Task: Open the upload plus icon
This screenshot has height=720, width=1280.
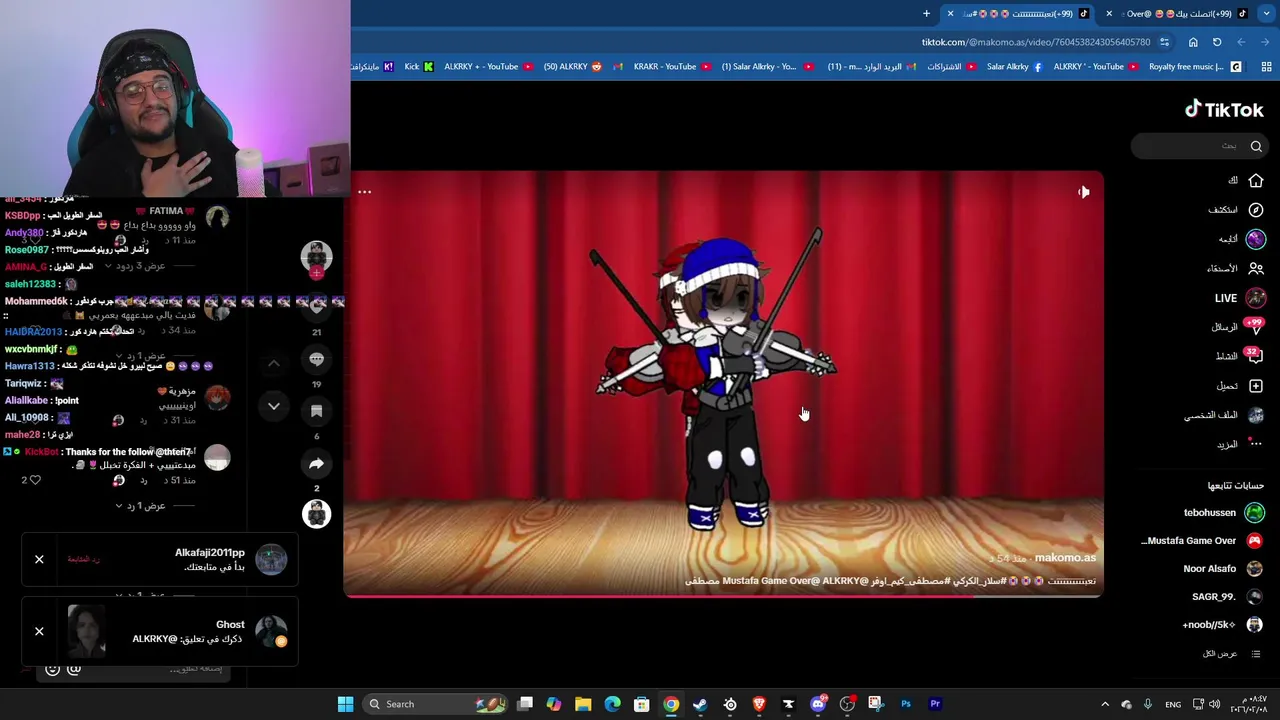Action: (1256, 386)
